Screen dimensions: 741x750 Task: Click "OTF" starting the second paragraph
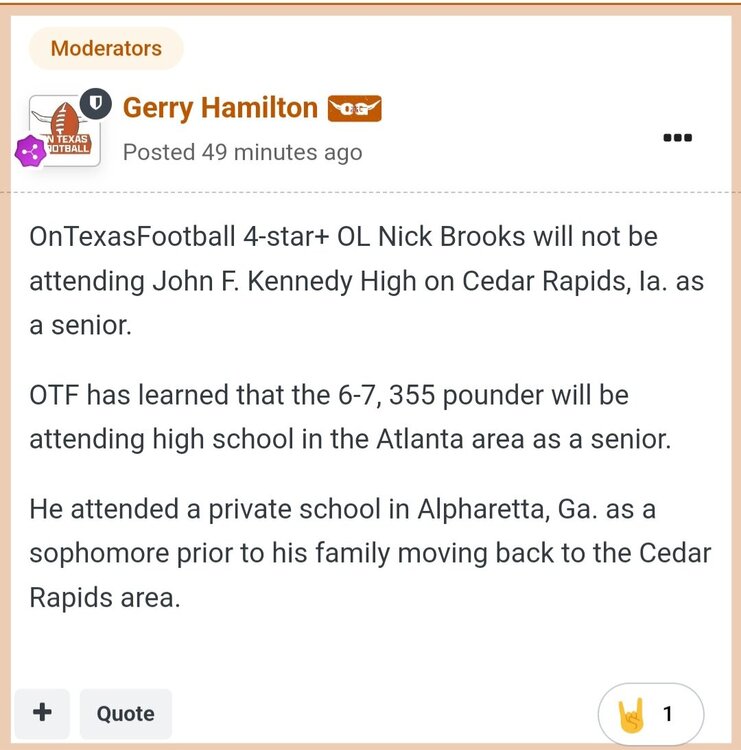(x=53, y=395)
